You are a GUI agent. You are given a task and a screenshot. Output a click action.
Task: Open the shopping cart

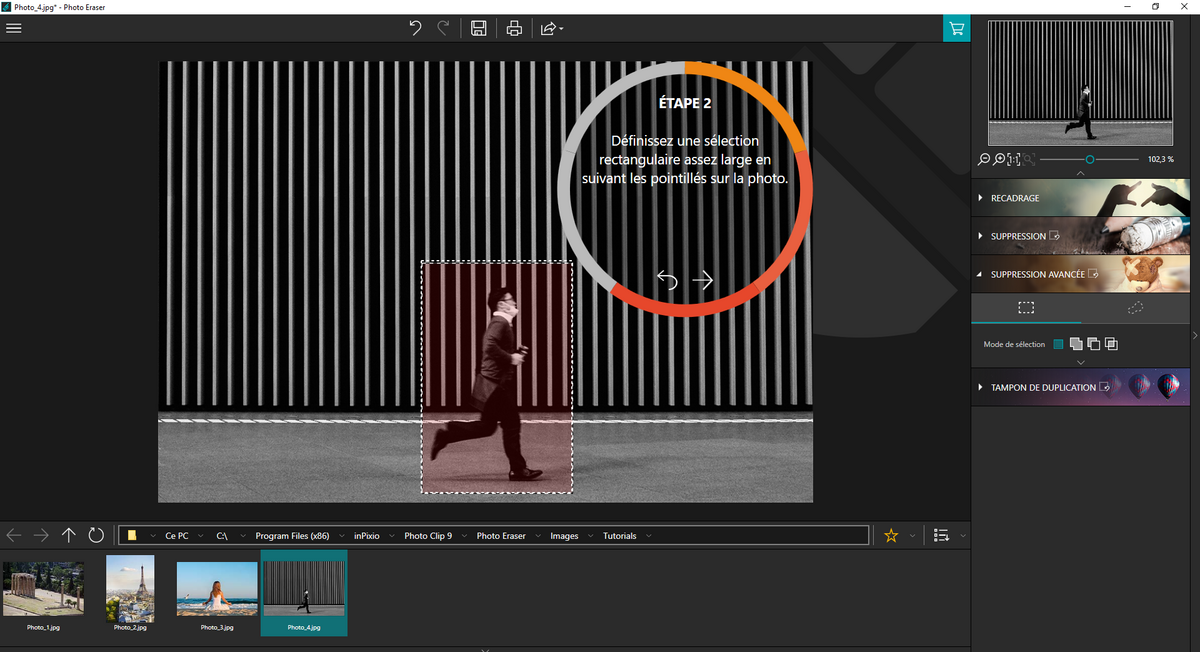point(957,28)
